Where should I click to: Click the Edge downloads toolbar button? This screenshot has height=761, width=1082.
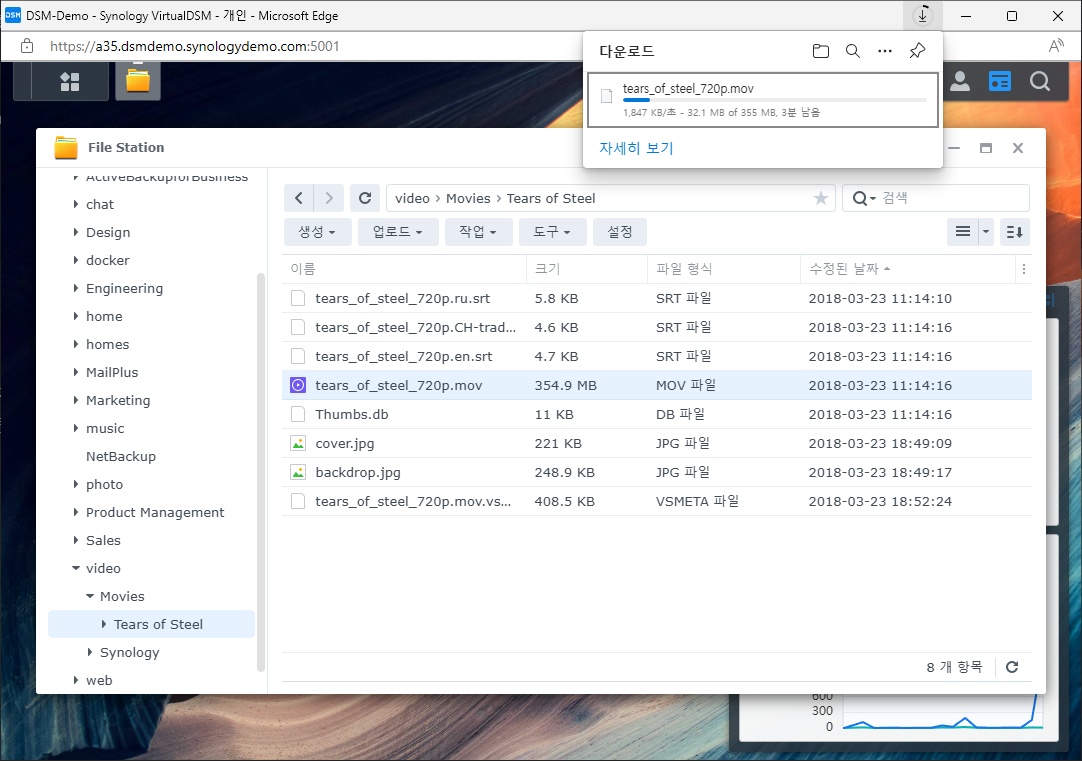923,16
